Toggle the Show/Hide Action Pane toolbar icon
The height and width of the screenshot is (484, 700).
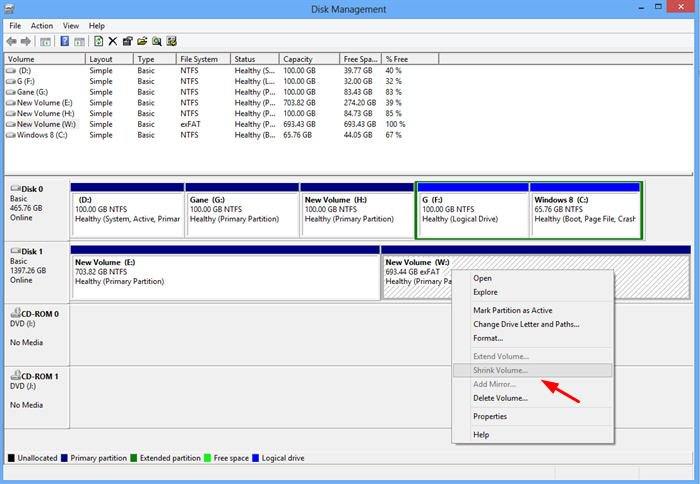(x=79, y=42)
